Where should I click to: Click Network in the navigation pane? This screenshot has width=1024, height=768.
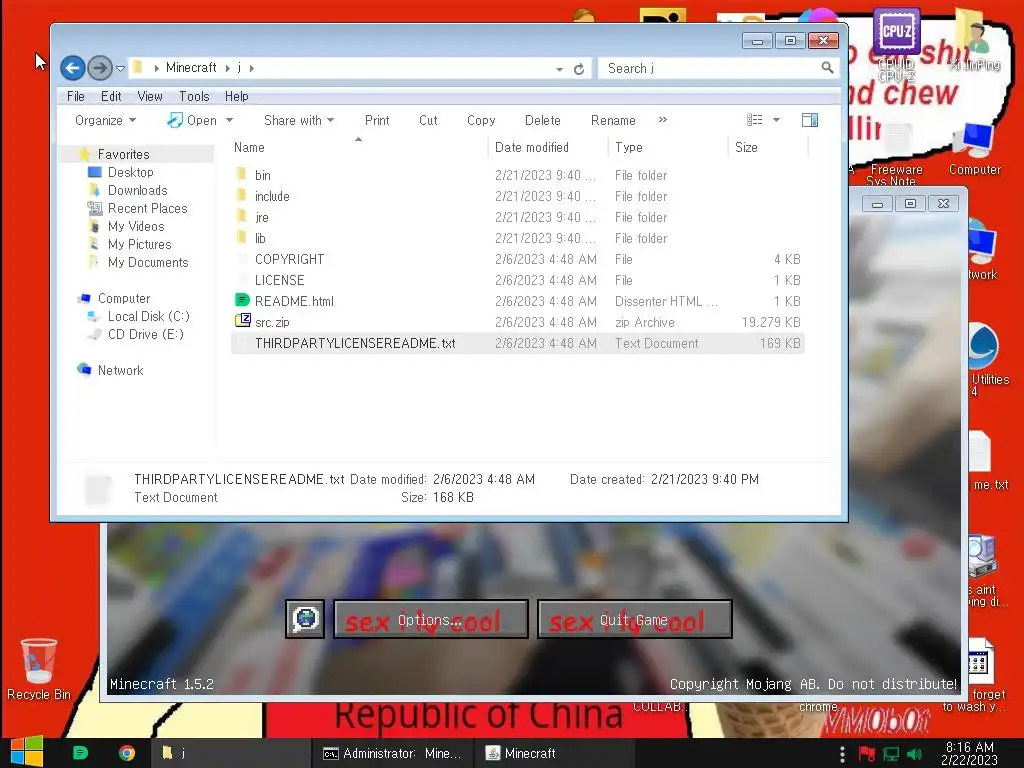click(120, 370)
